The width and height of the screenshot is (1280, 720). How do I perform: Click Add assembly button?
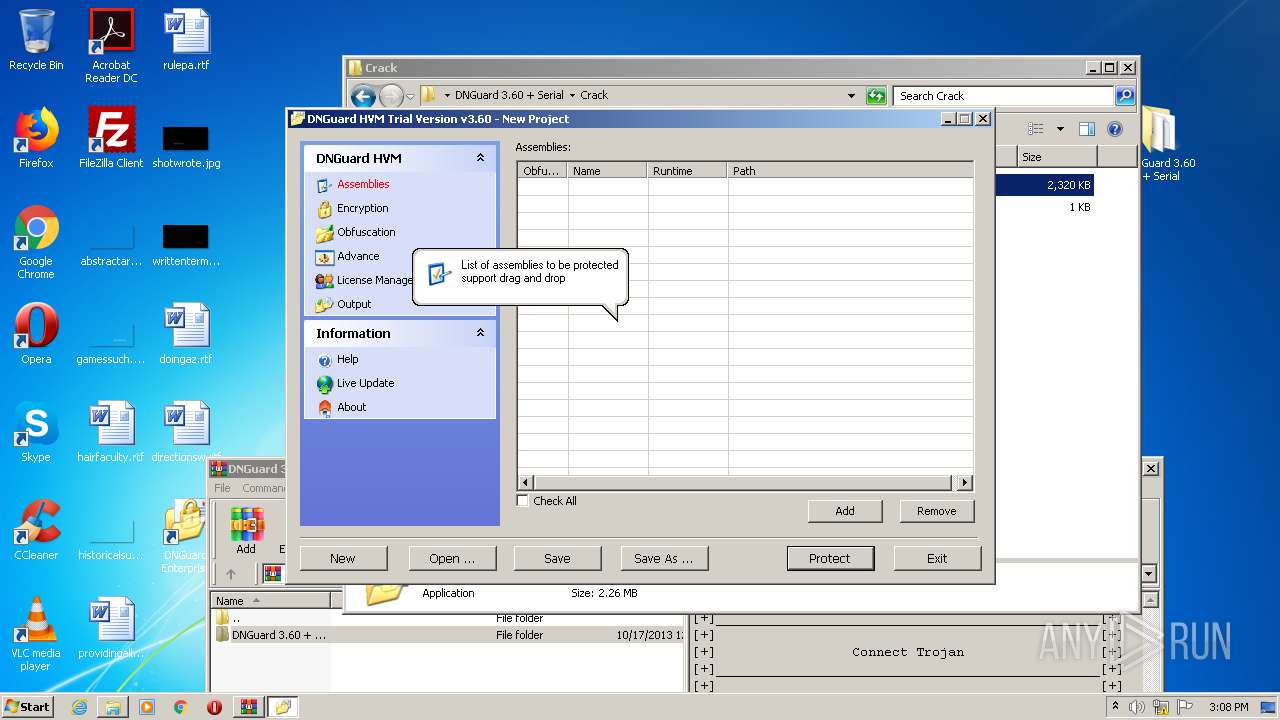845,511
